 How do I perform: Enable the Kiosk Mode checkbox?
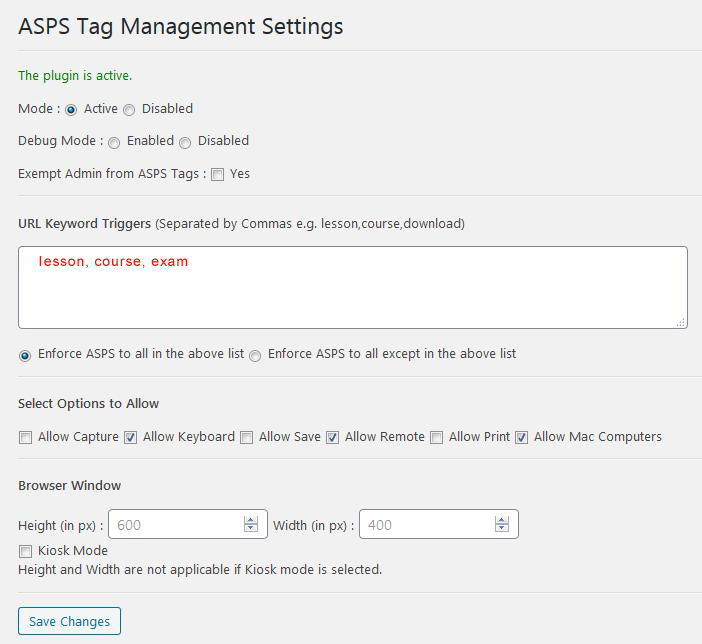26,551
